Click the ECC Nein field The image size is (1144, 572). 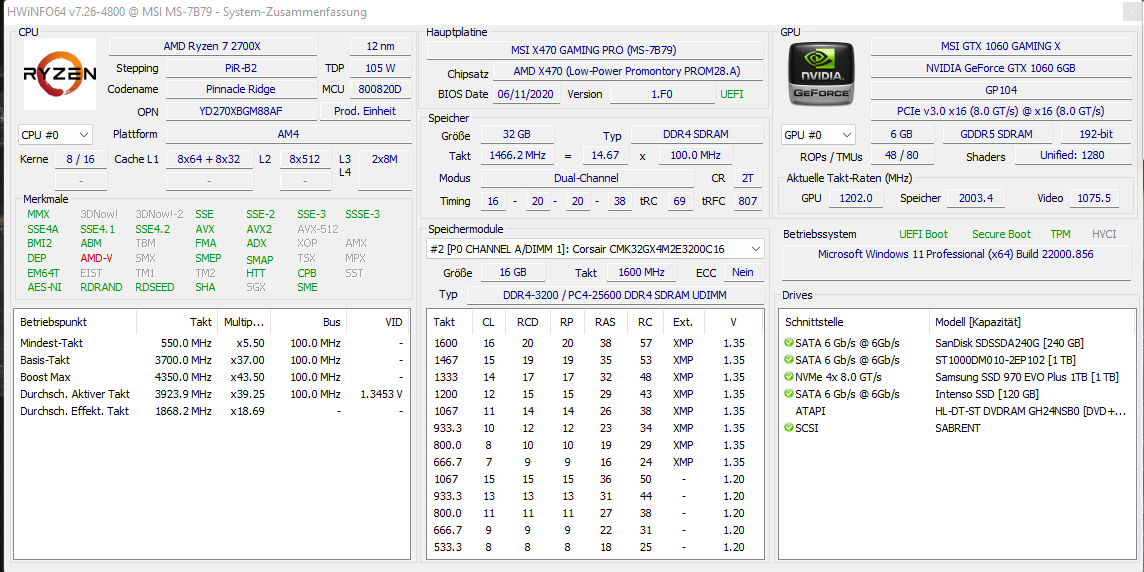(743, 272)
